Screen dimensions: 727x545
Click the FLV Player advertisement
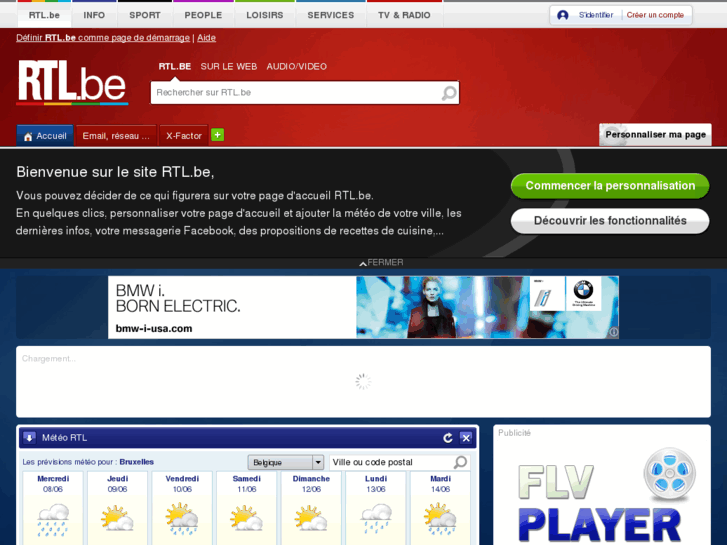coord(602,495)
